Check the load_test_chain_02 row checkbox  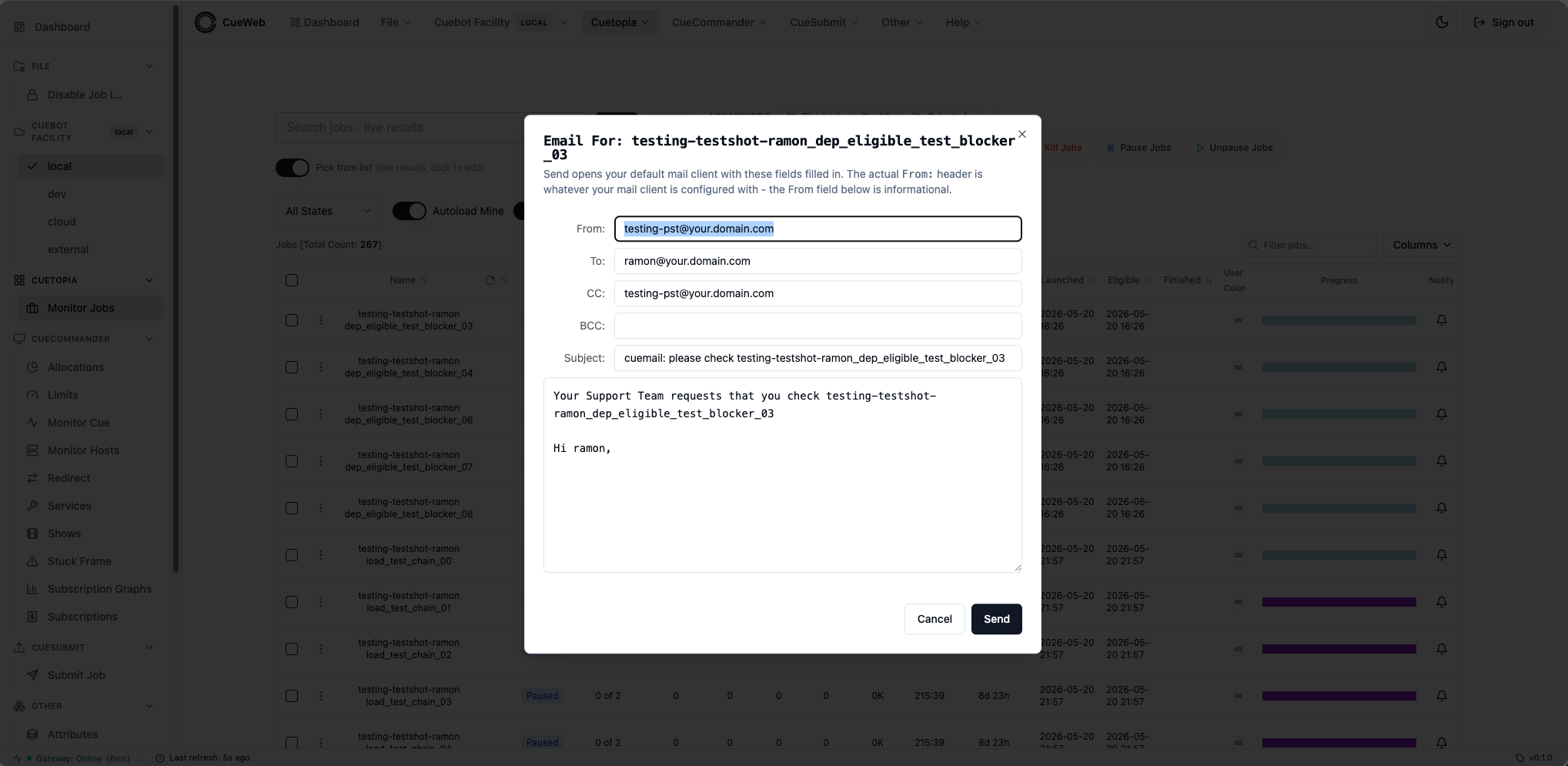(292, 649)
